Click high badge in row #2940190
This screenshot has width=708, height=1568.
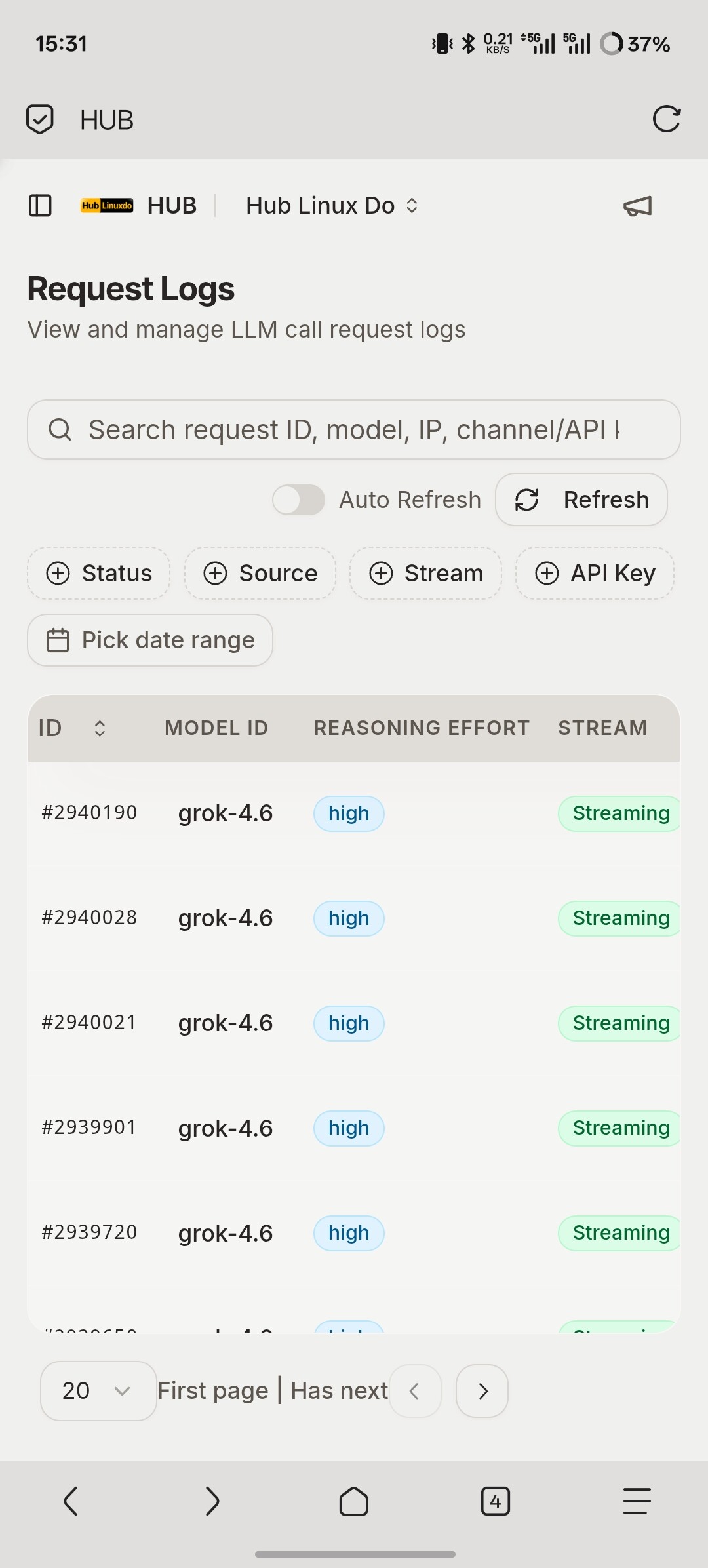[x=349, y=813]
